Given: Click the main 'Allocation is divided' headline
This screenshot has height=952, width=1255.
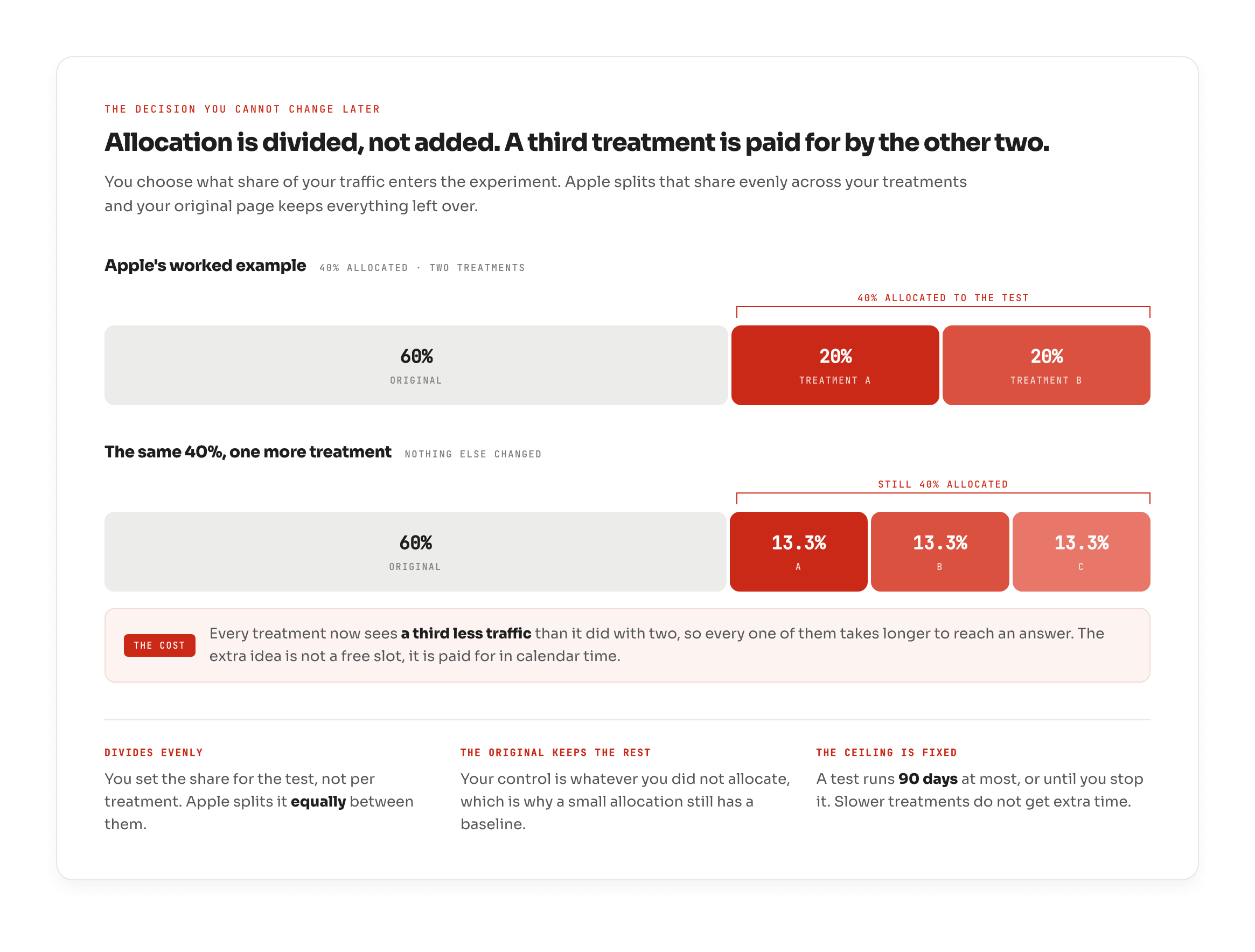Looking at the screenshot, I should click(x=577, y=142).
